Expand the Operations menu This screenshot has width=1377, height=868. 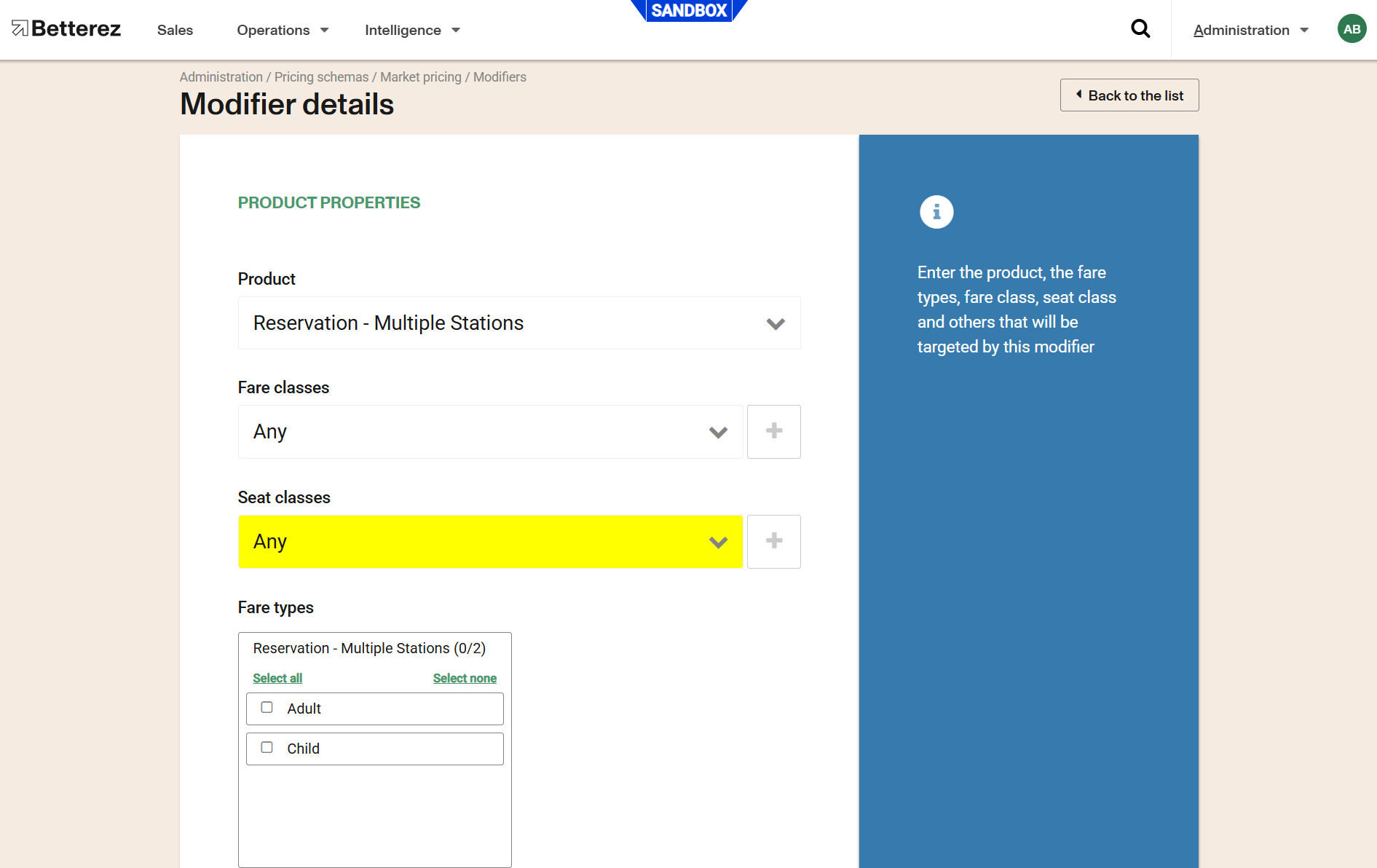point(283,30)
